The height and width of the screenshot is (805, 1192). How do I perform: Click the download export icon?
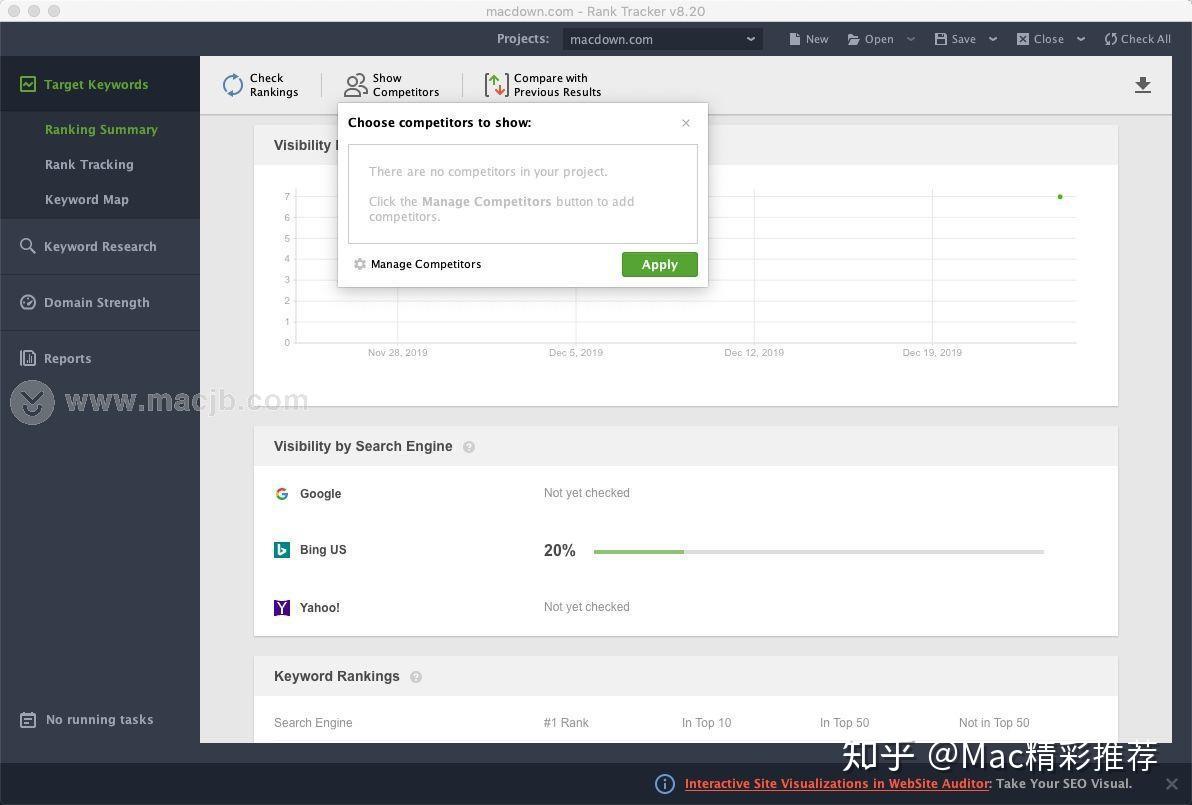click(x=1143, y=84)
